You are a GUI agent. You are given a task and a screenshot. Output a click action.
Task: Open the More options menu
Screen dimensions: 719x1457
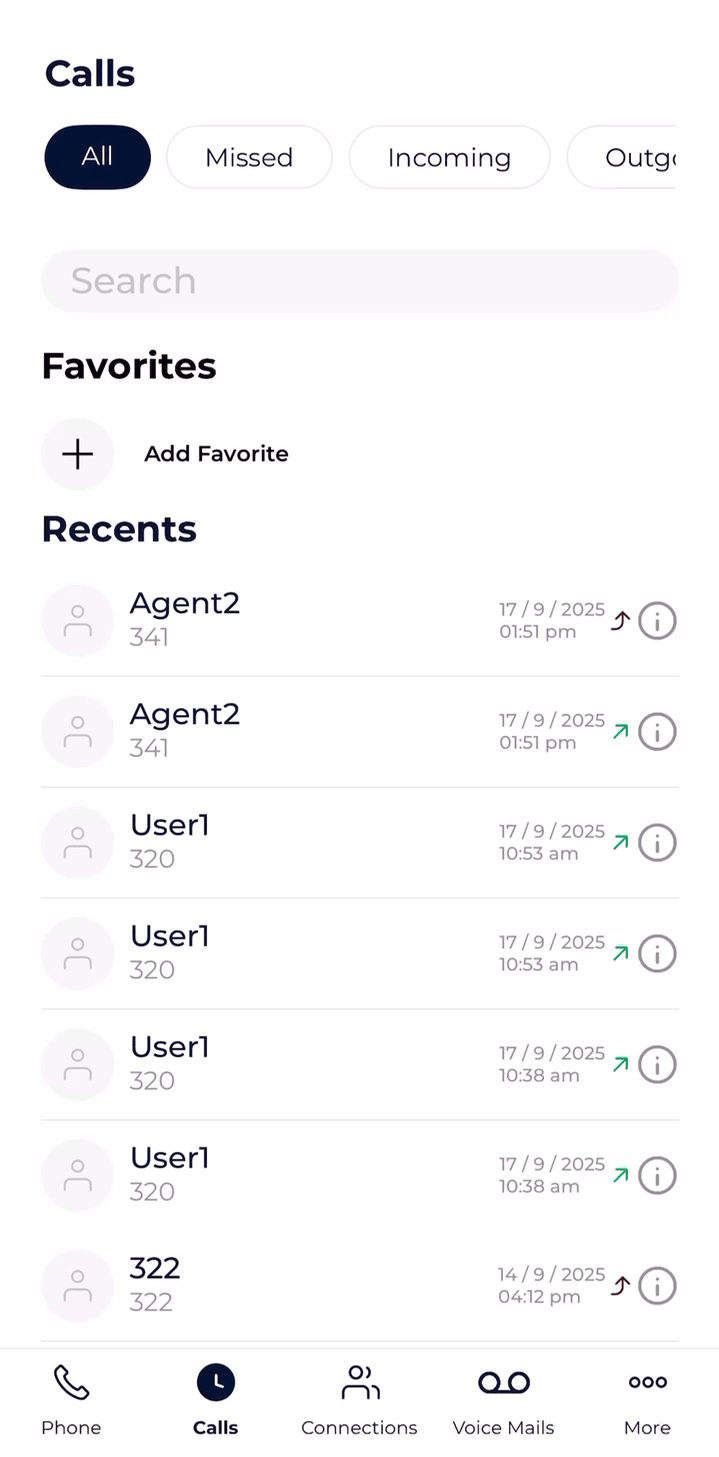coord(647,1398)
